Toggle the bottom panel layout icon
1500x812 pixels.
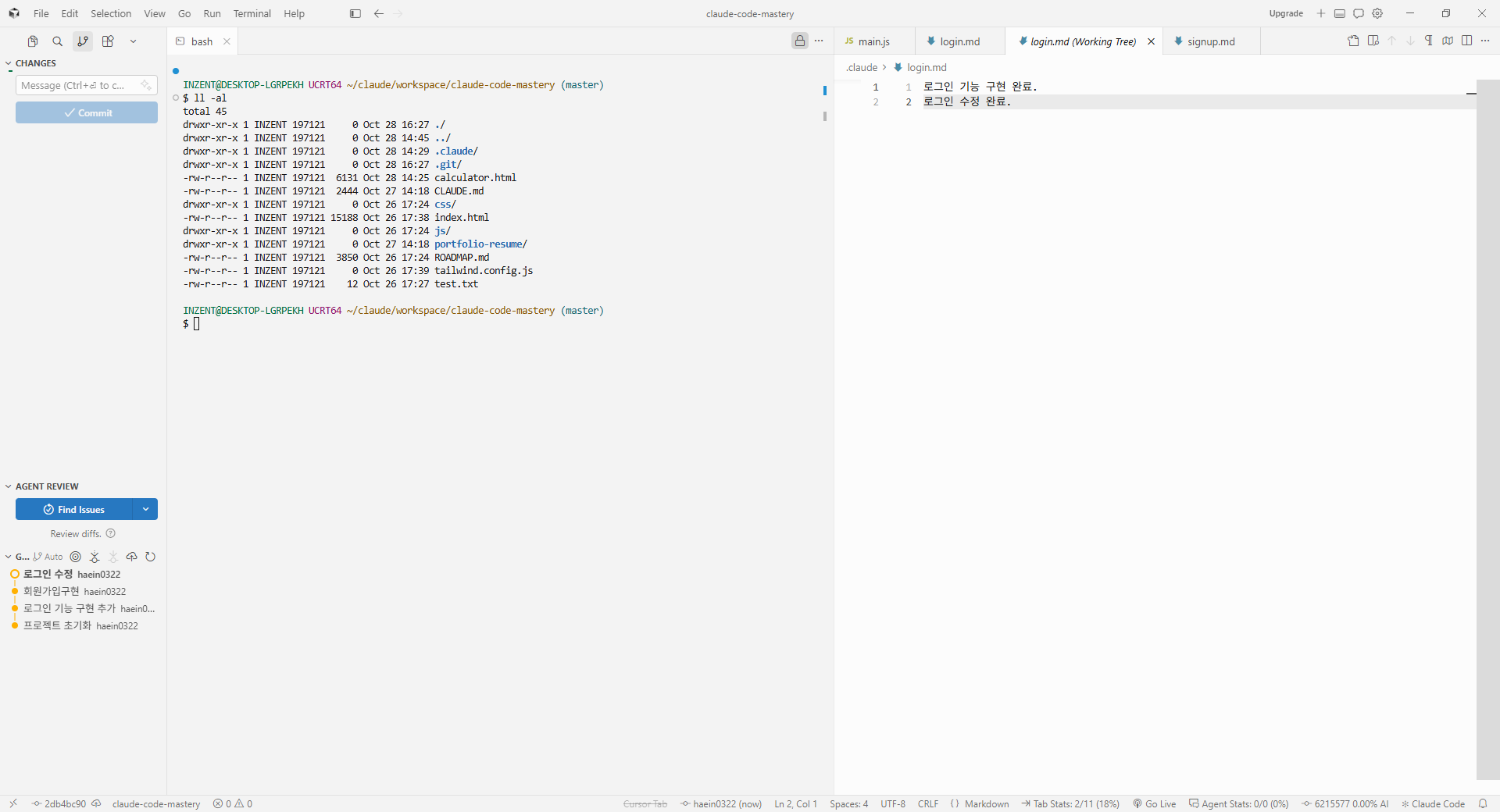pos(1340,13)
